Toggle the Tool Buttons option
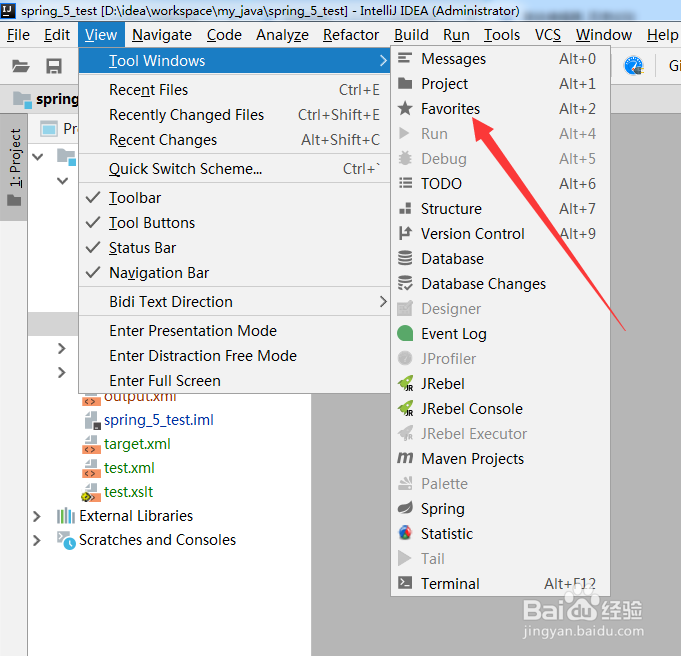This screenshot has width=681, height=656. tap(235, 223)
